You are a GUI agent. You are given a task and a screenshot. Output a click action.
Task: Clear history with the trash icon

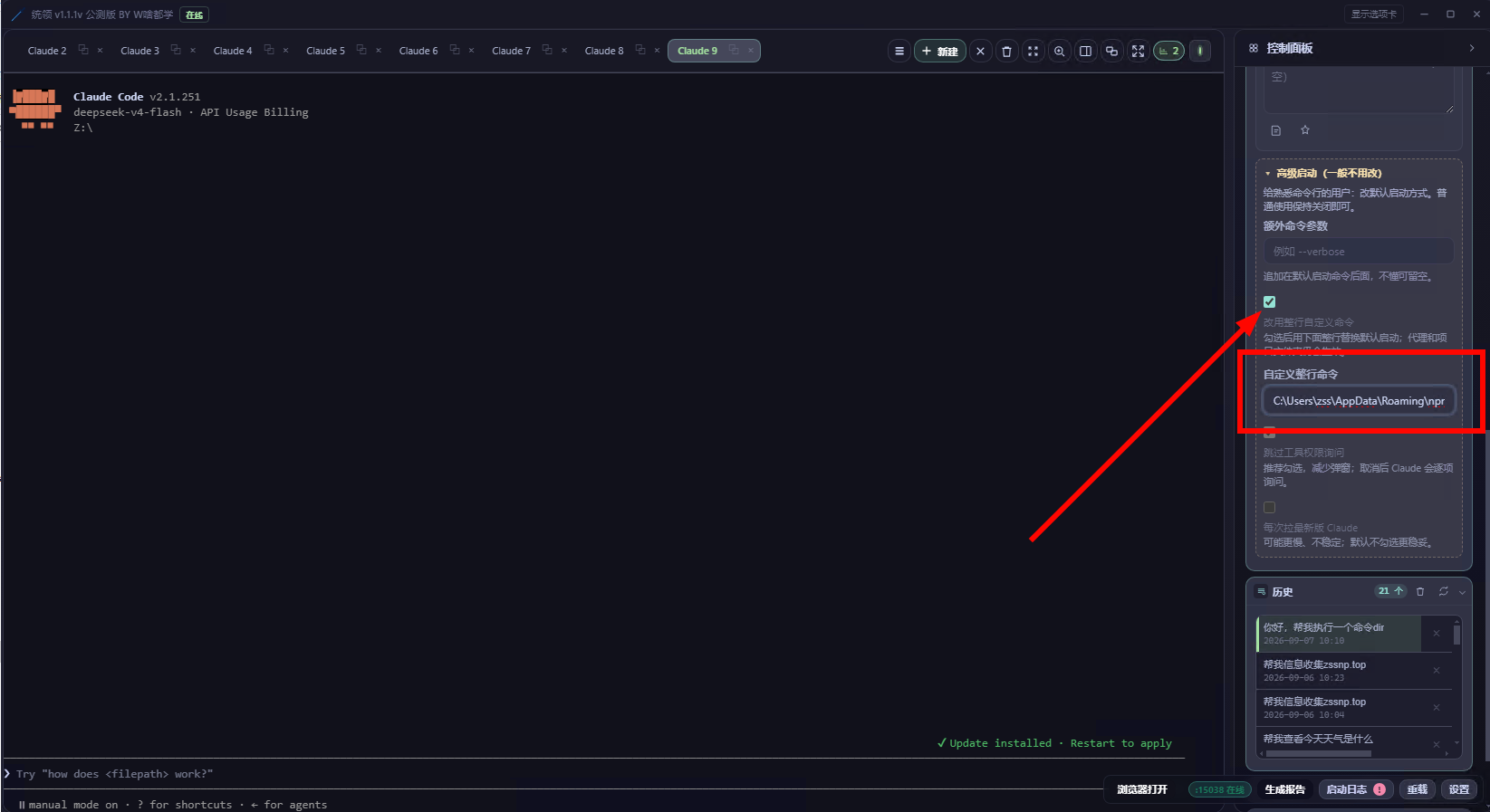tap(1420, 591)
